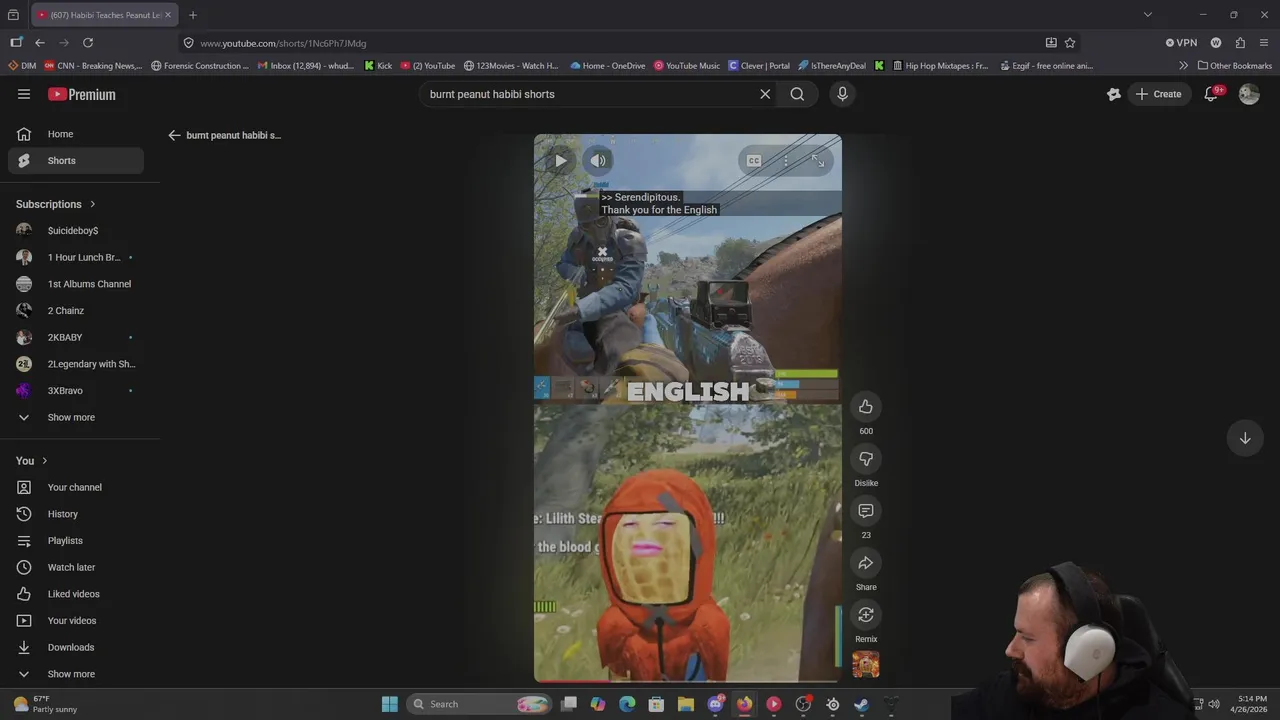Open Your videos
Screen dimensions: 1280x720
click(x=76, y=621)
